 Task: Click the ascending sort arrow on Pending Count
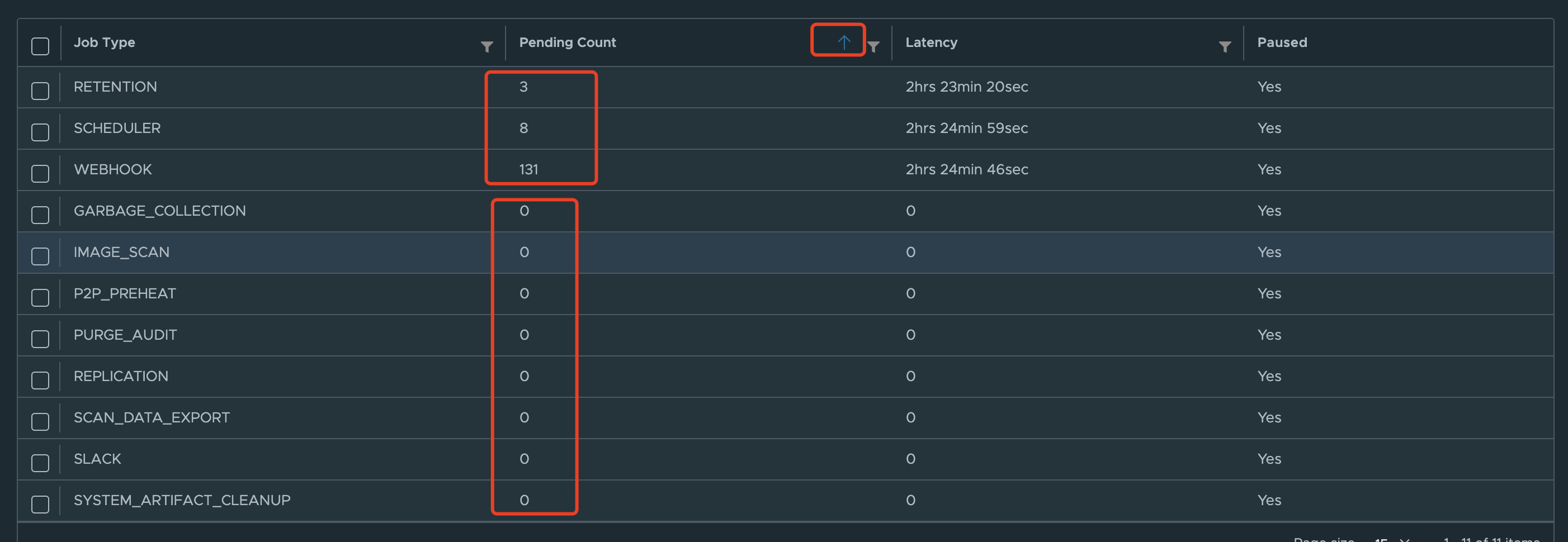coord(844,41)
